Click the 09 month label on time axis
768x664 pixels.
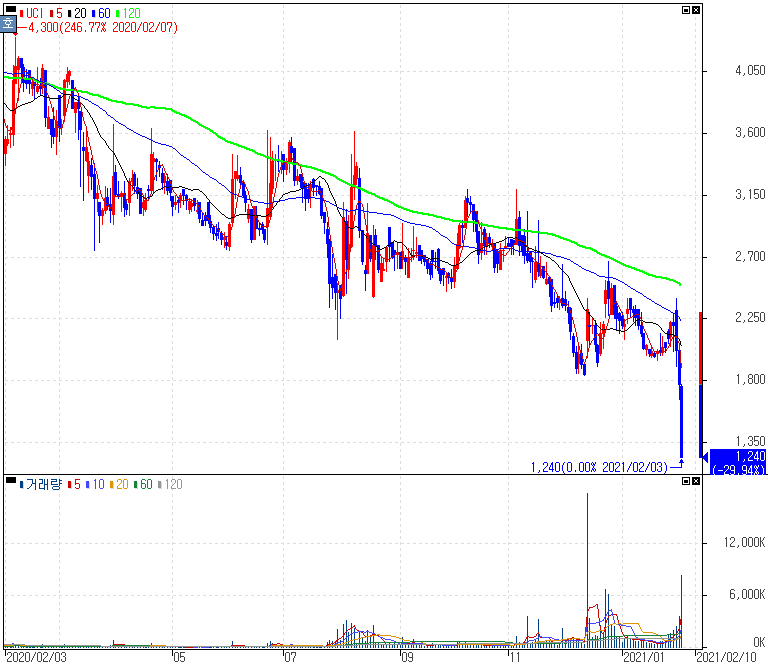[x=408, y=657]
